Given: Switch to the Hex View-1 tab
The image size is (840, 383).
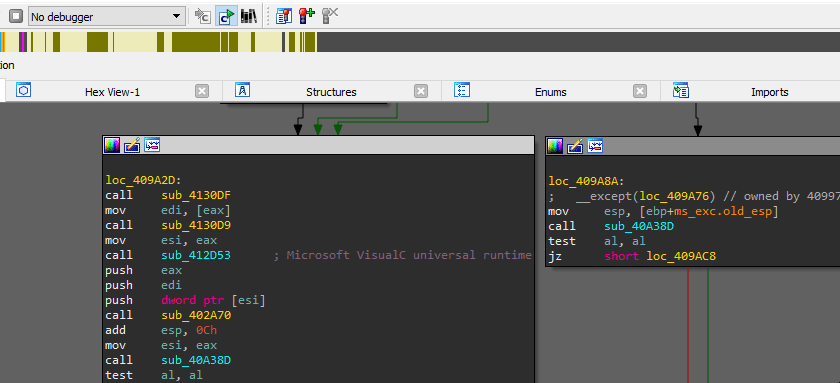Looking at the screenshot, I should [112, 92].
